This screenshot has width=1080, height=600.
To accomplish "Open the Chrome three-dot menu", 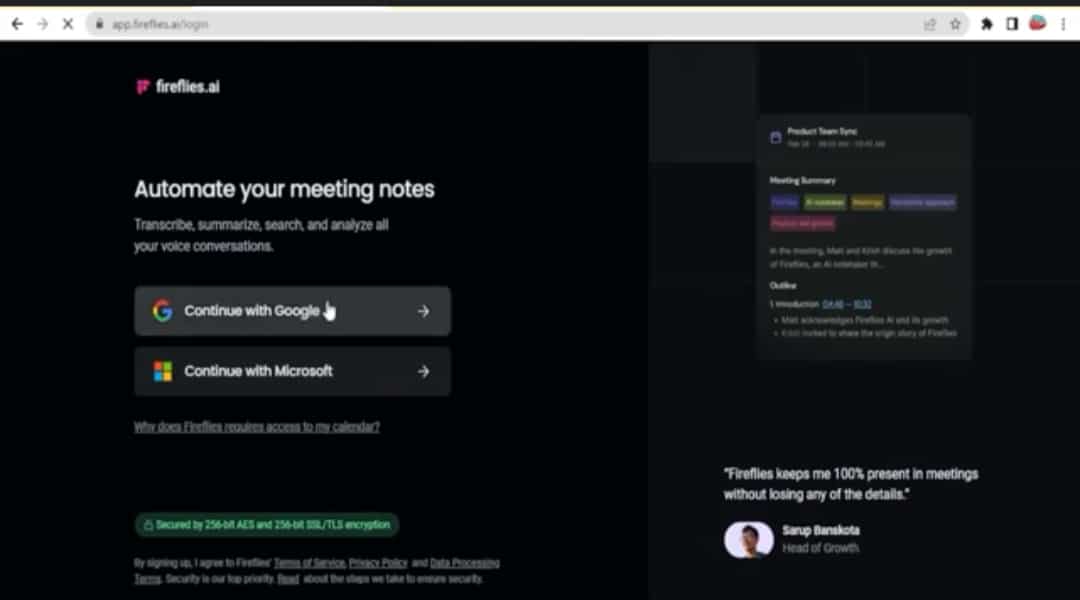I will (1063, 24).
